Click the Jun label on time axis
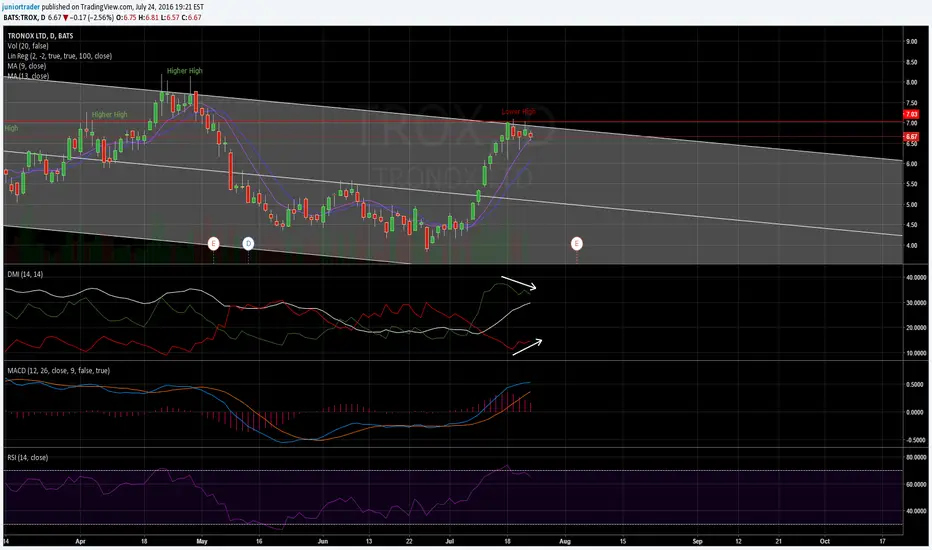The image size is (932, 550). 323,541
